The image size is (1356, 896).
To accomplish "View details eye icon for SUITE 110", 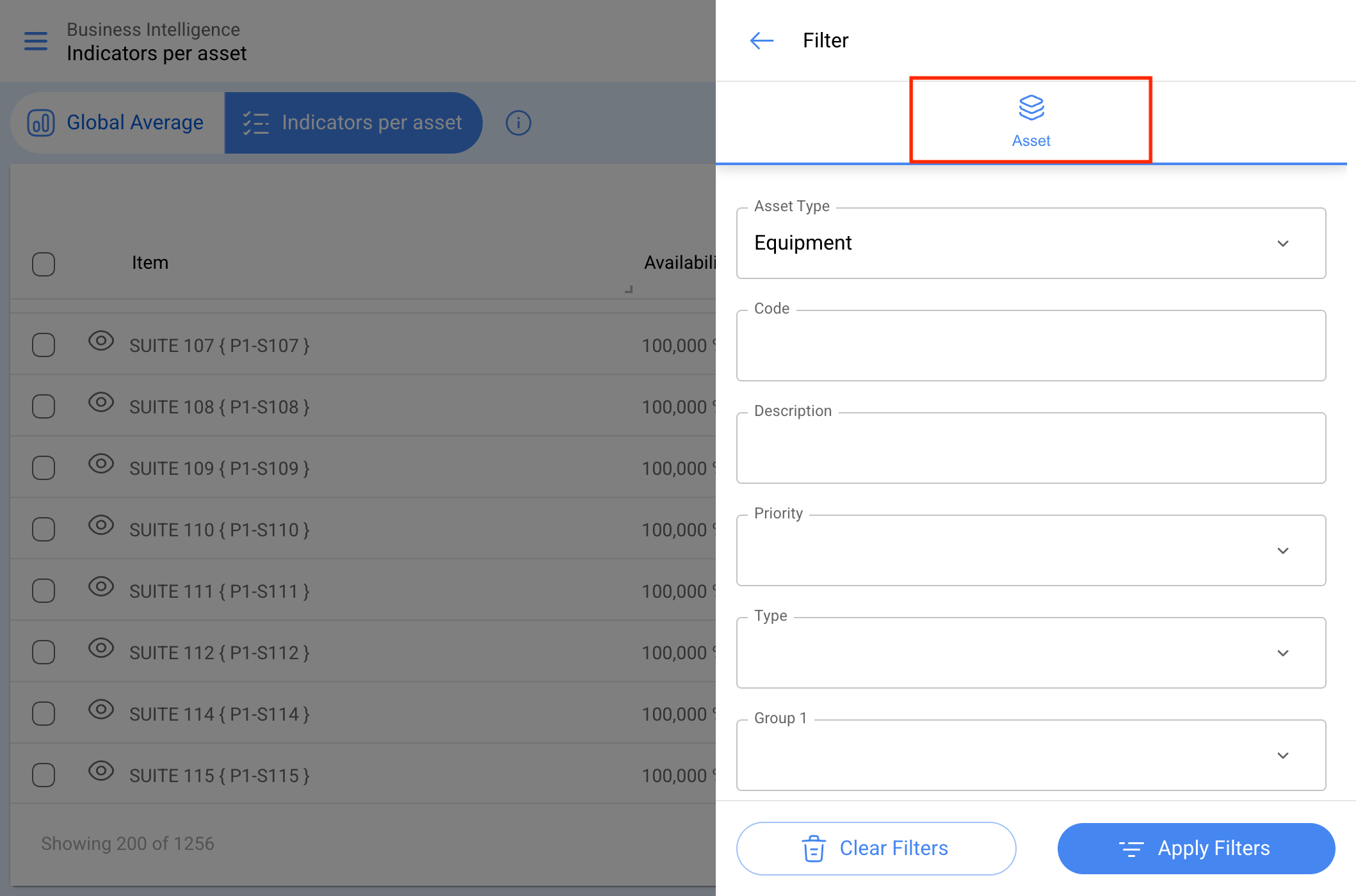I will point(101,525).
